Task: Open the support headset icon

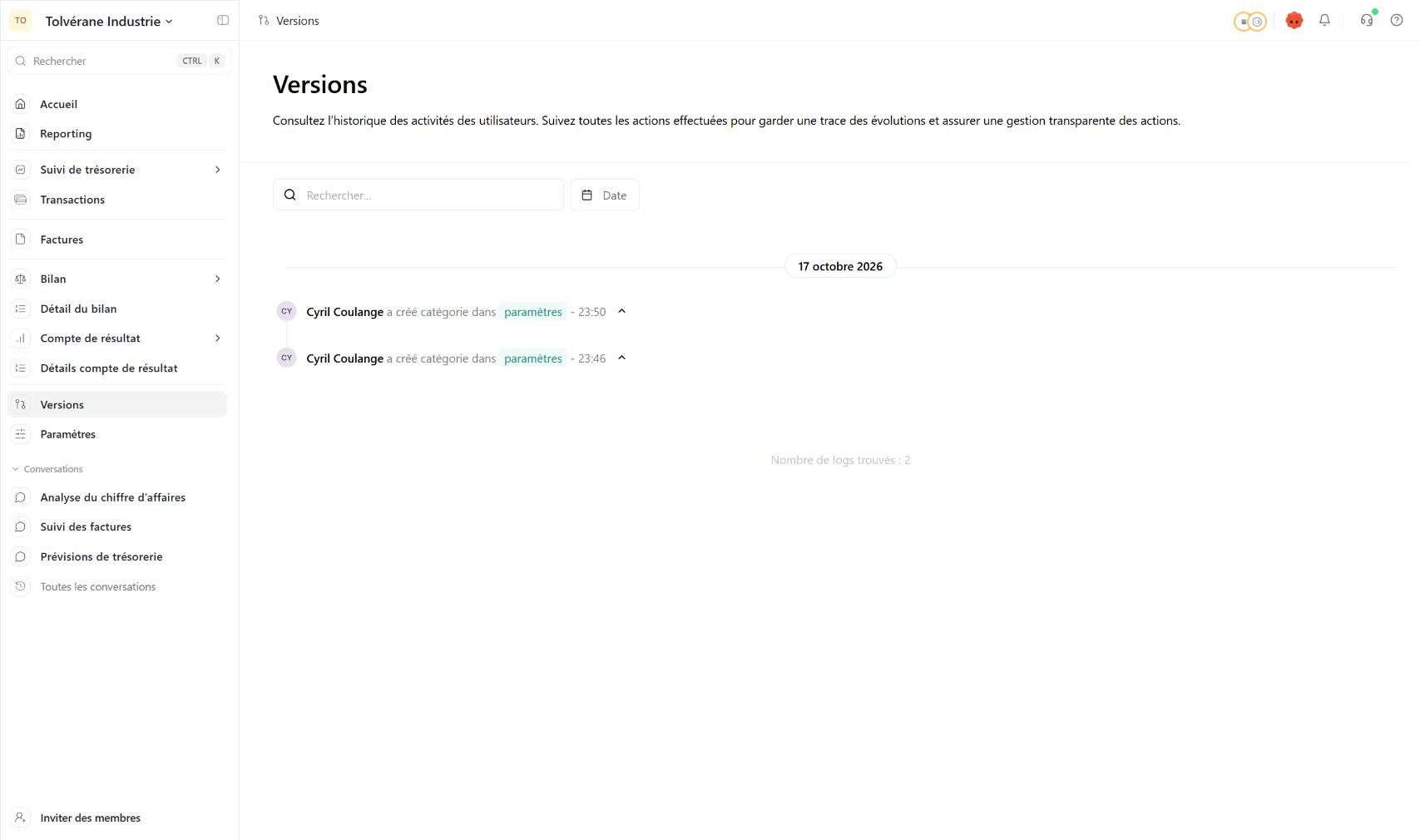Action: tap(1367, 21)
